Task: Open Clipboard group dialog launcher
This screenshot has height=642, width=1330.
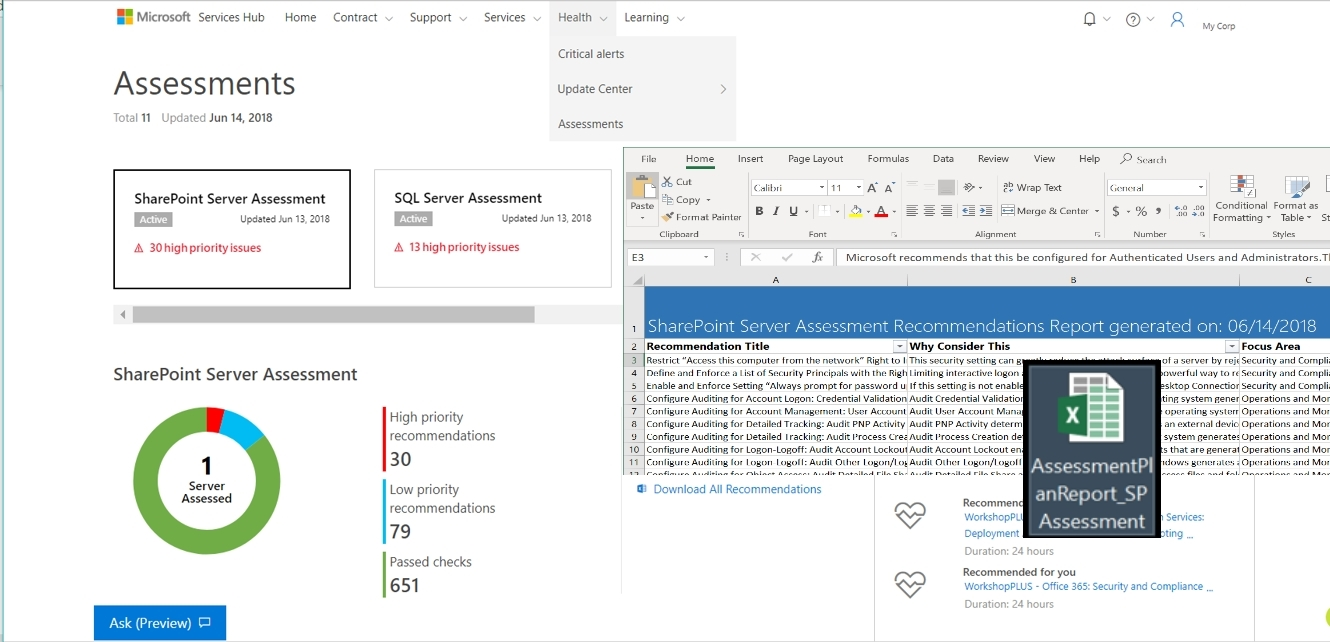Action: 741,234
